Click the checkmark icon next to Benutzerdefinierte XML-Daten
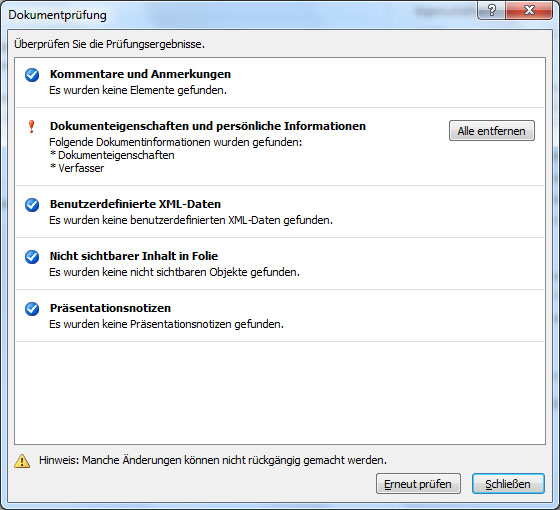The width and height of the screenshot is (560, 510). click(x=32, y=205)
